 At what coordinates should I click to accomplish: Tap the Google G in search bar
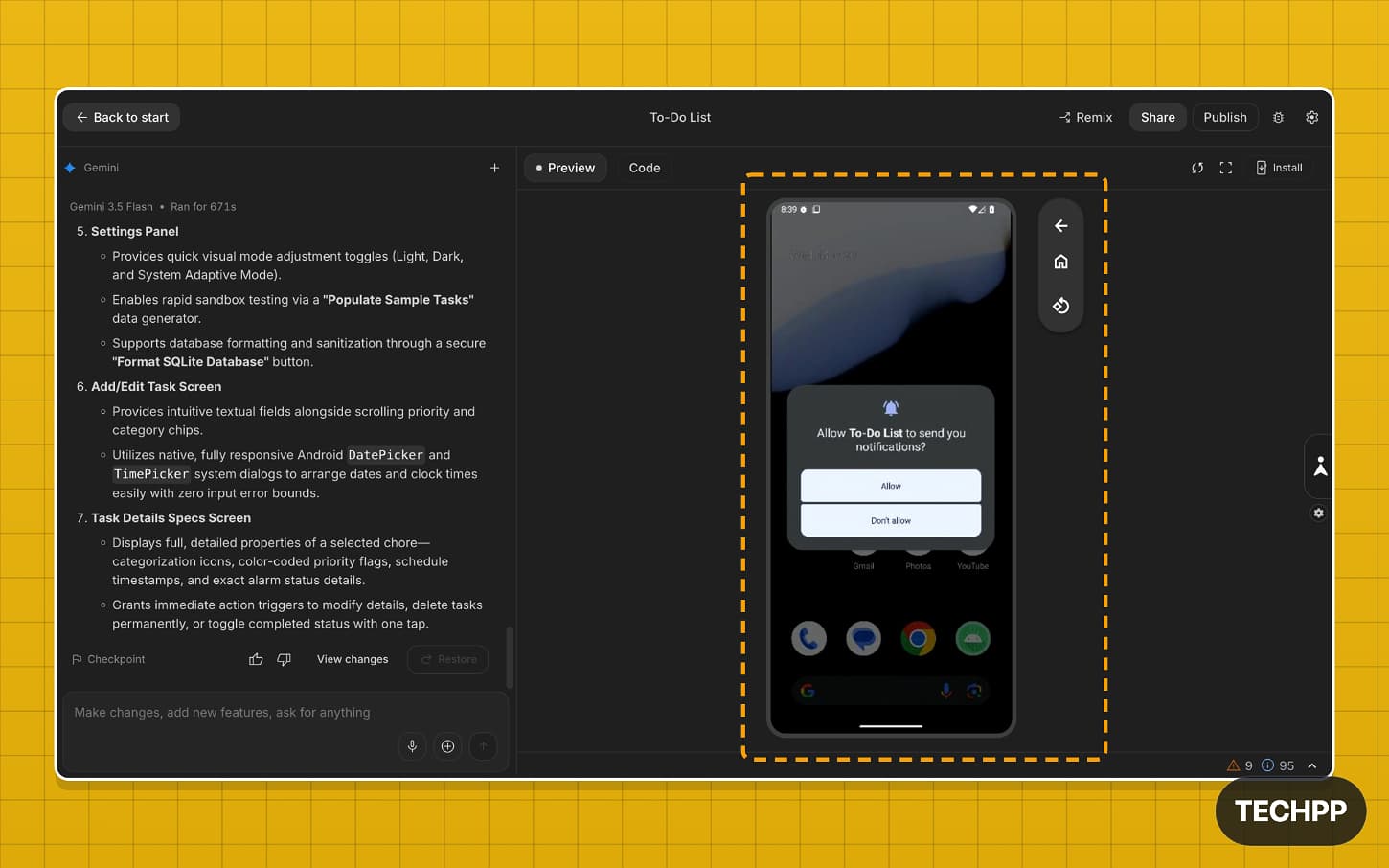click(x=808, y=691)
